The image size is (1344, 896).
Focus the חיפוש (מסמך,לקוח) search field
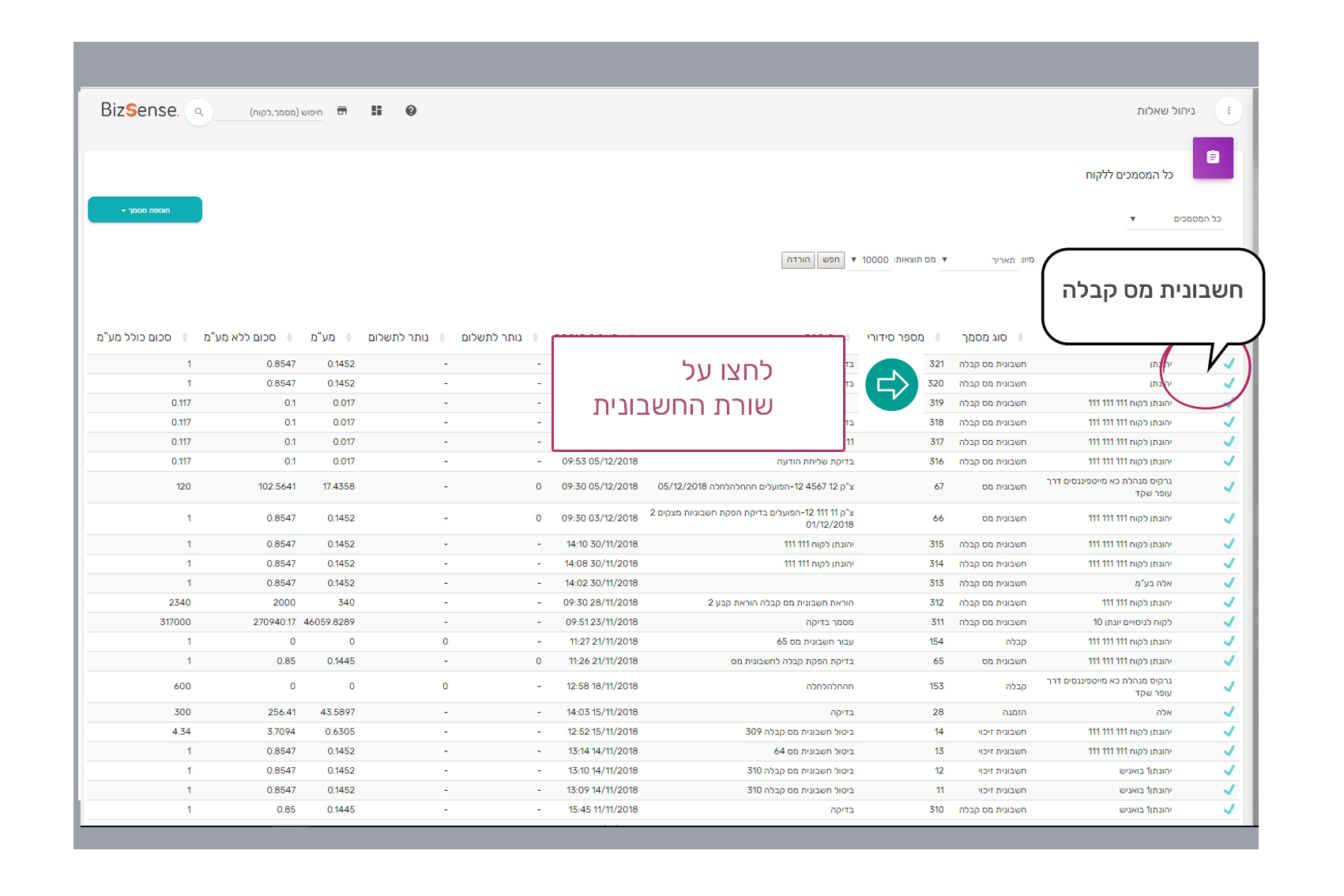270,112
